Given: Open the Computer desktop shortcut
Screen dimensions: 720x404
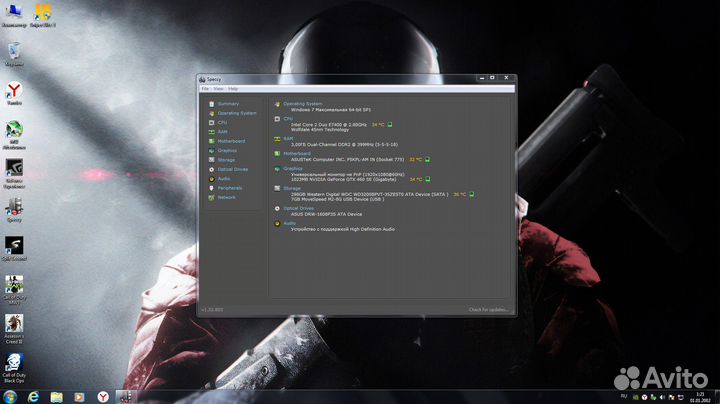Looking at the screenshot, I should point(14,15).
